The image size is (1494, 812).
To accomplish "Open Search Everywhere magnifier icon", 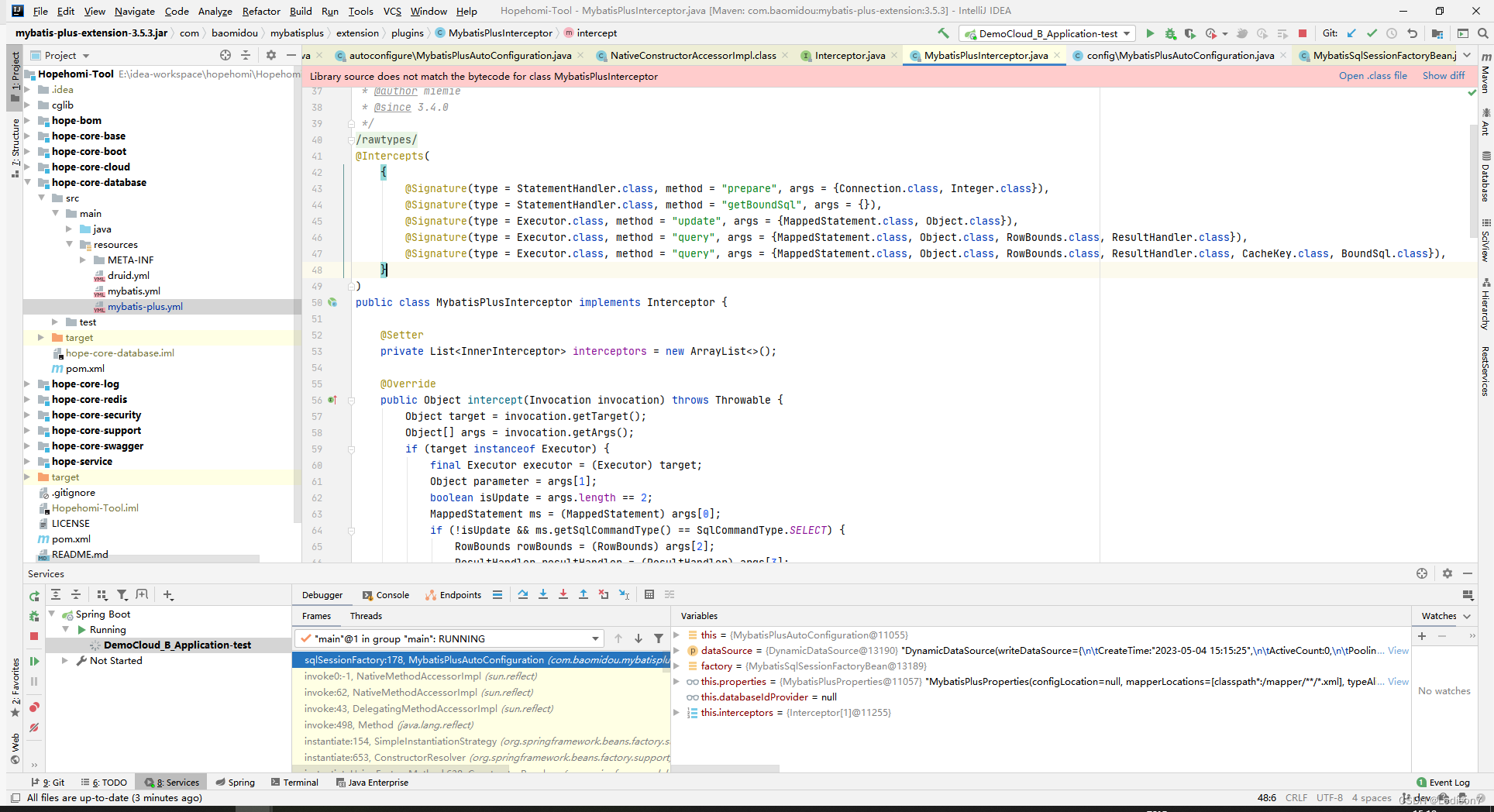I will (x=1482, y=33).
